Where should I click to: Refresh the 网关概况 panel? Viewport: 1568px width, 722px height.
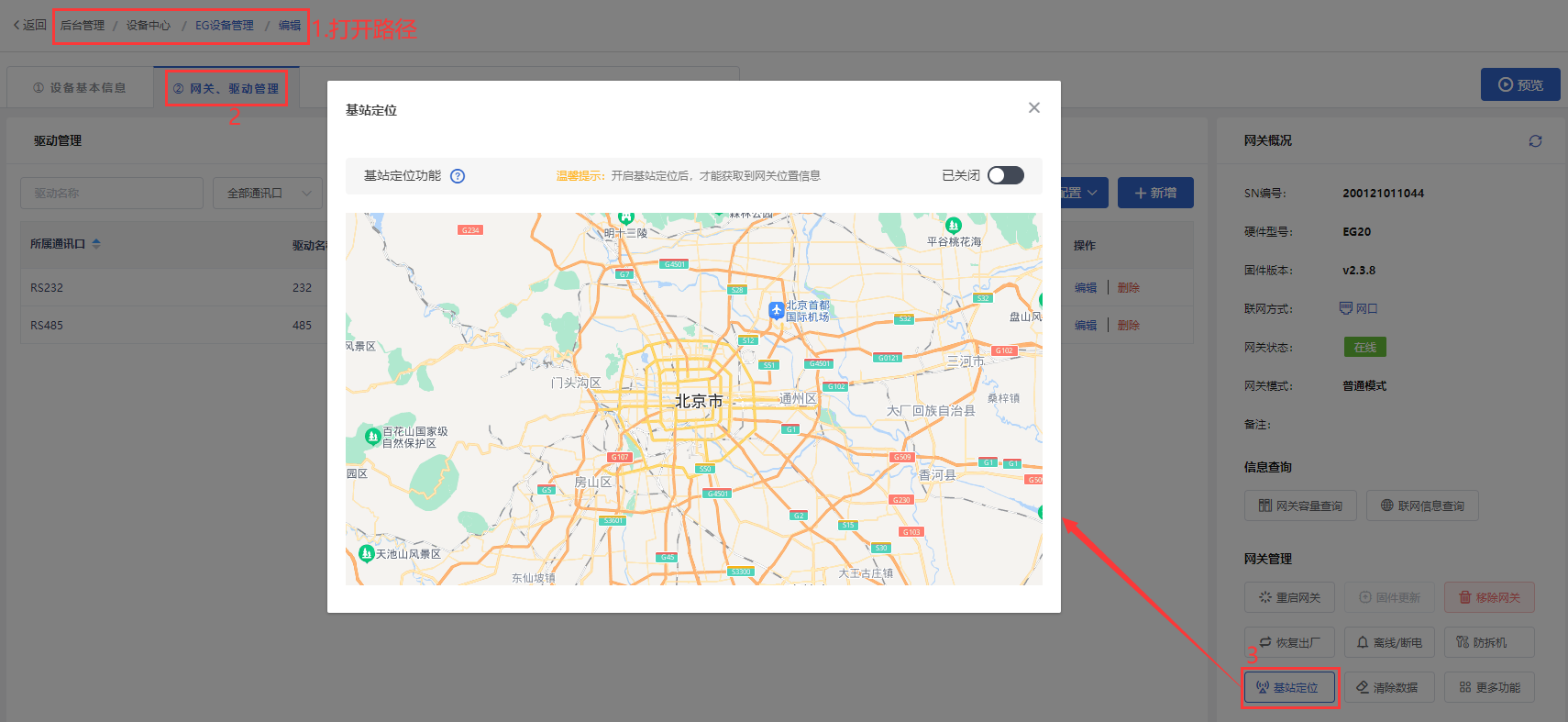click(x=1535, y=141)
